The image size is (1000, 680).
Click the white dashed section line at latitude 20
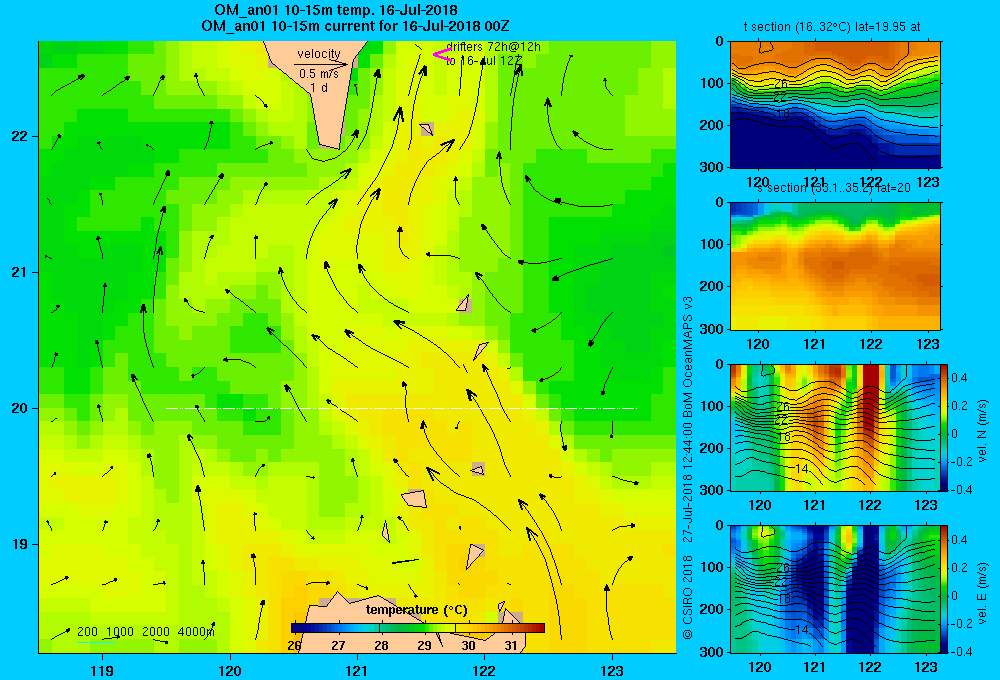pyautogui.click(x=401, y=408)
